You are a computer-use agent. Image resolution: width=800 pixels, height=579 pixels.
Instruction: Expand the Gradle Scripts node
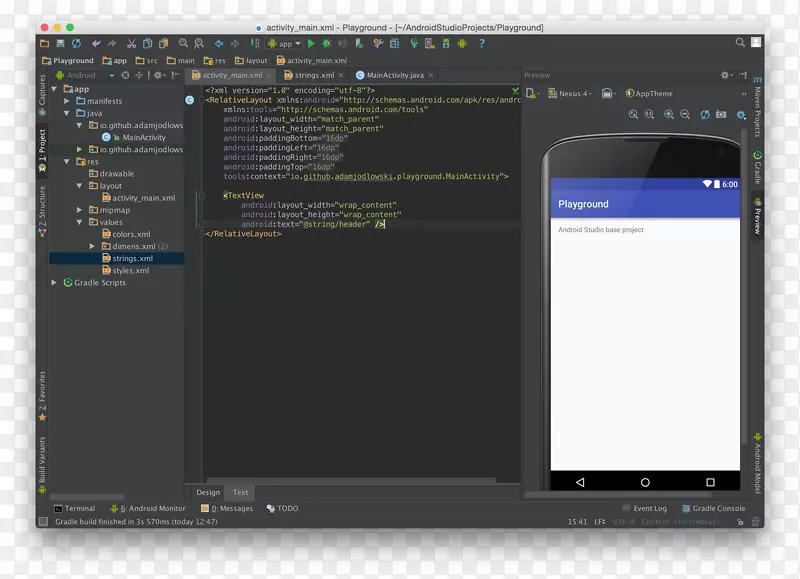pyautogui.click(x=53, y=282)
